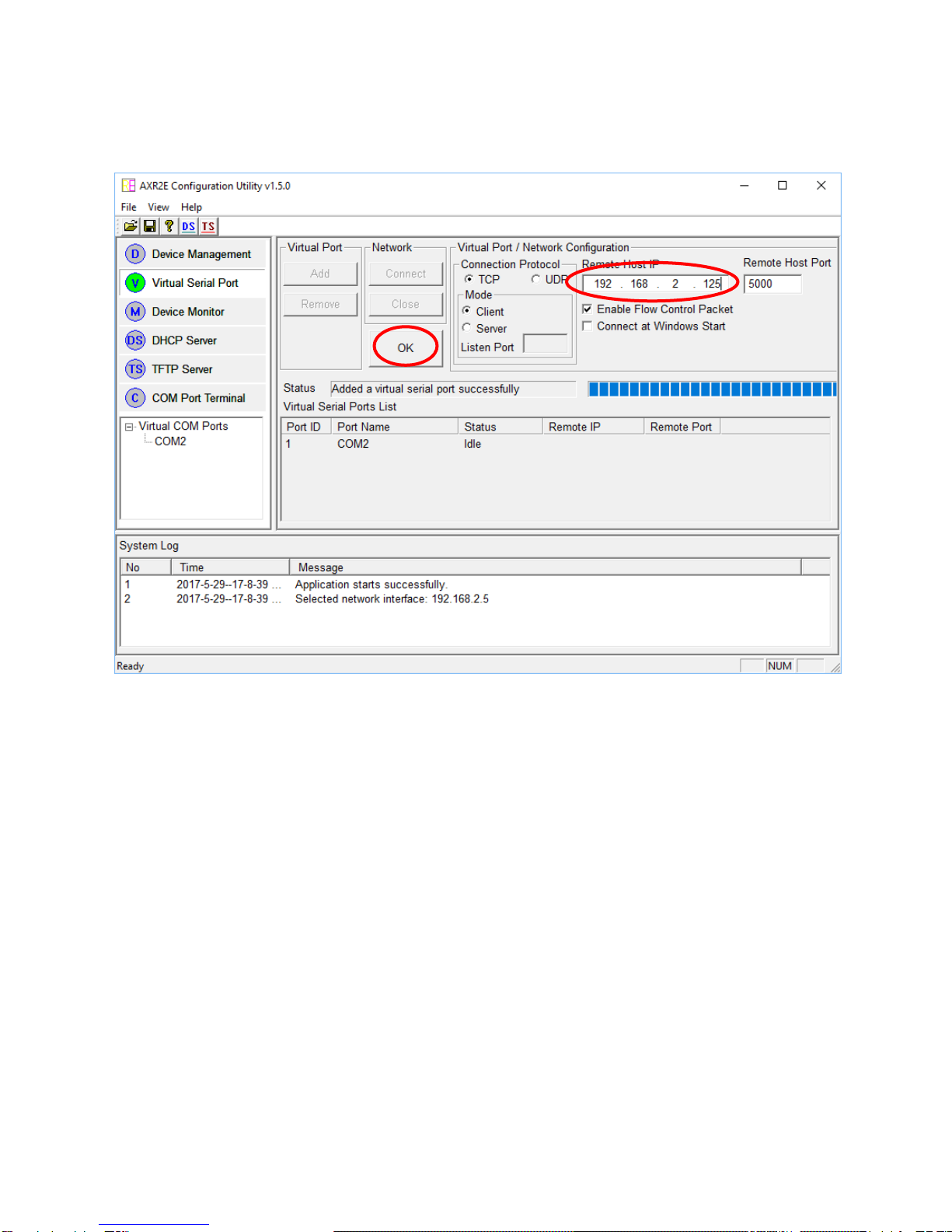This screenshot has width=952, height=1232.
Task: Click the No column header in System Log
Action: click(x=145, y=567)
